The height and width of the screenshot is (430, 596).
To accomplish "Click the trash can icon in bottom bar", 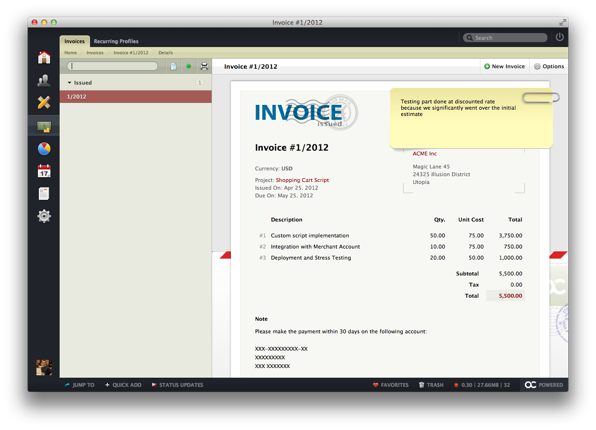I will click(x=421, y=385).
